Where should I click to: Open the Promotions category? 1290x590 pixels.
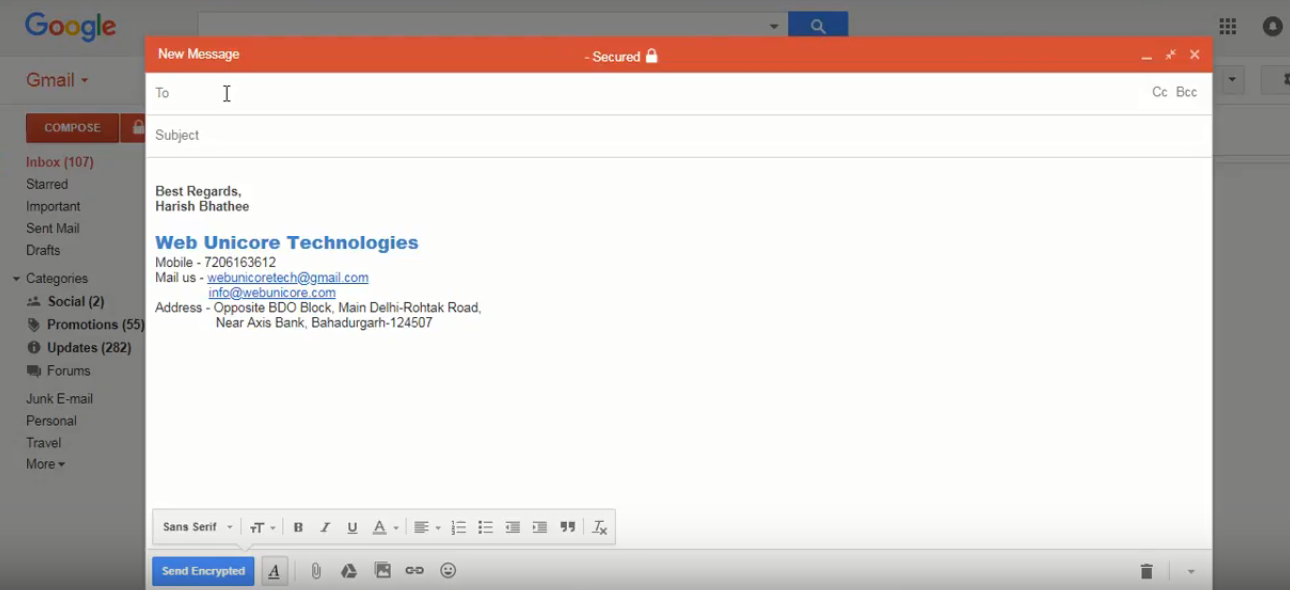[96, 324]
